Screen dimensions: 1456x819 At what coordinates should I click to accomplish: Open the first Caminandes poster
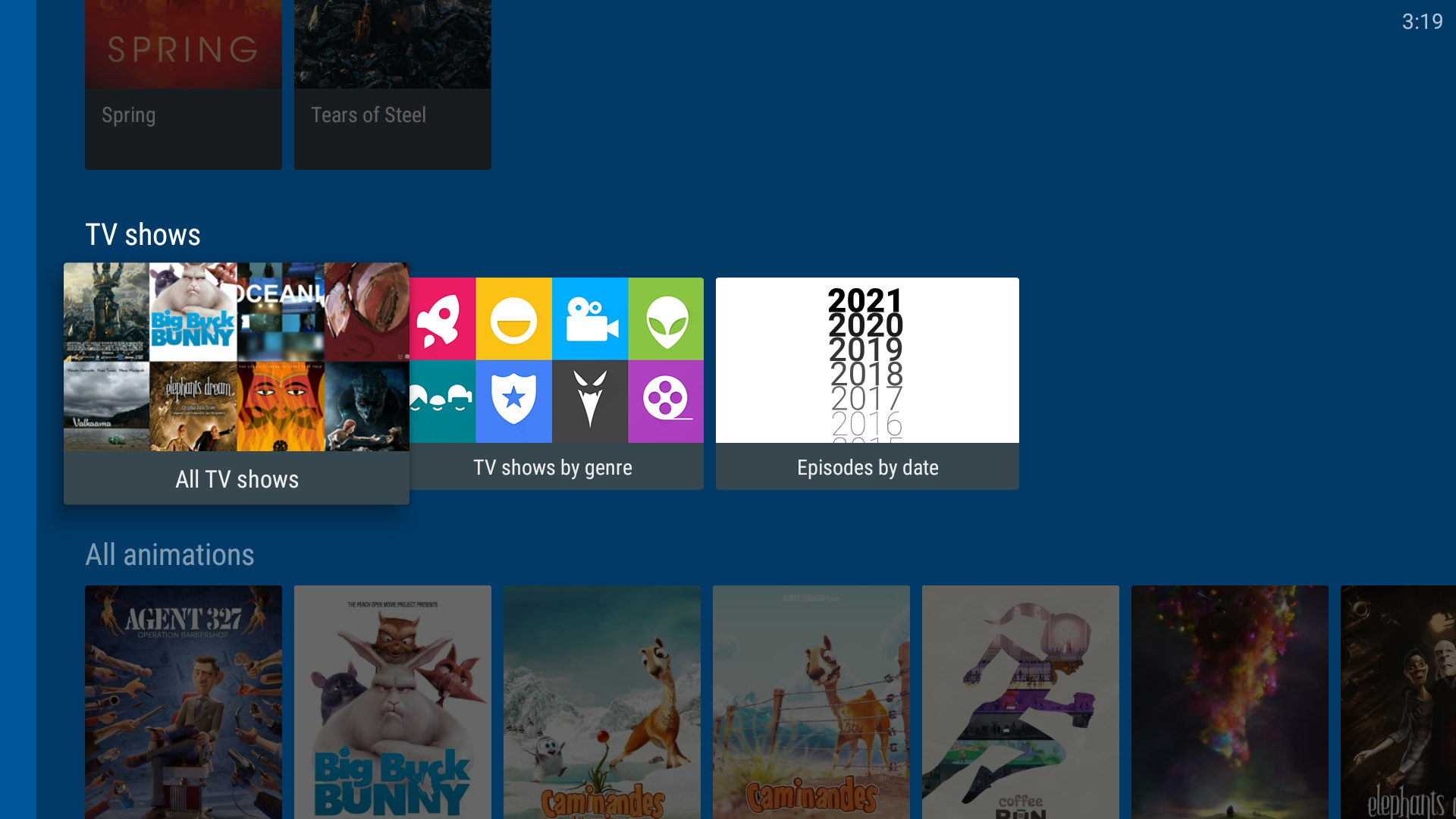(x=601, y=701)
